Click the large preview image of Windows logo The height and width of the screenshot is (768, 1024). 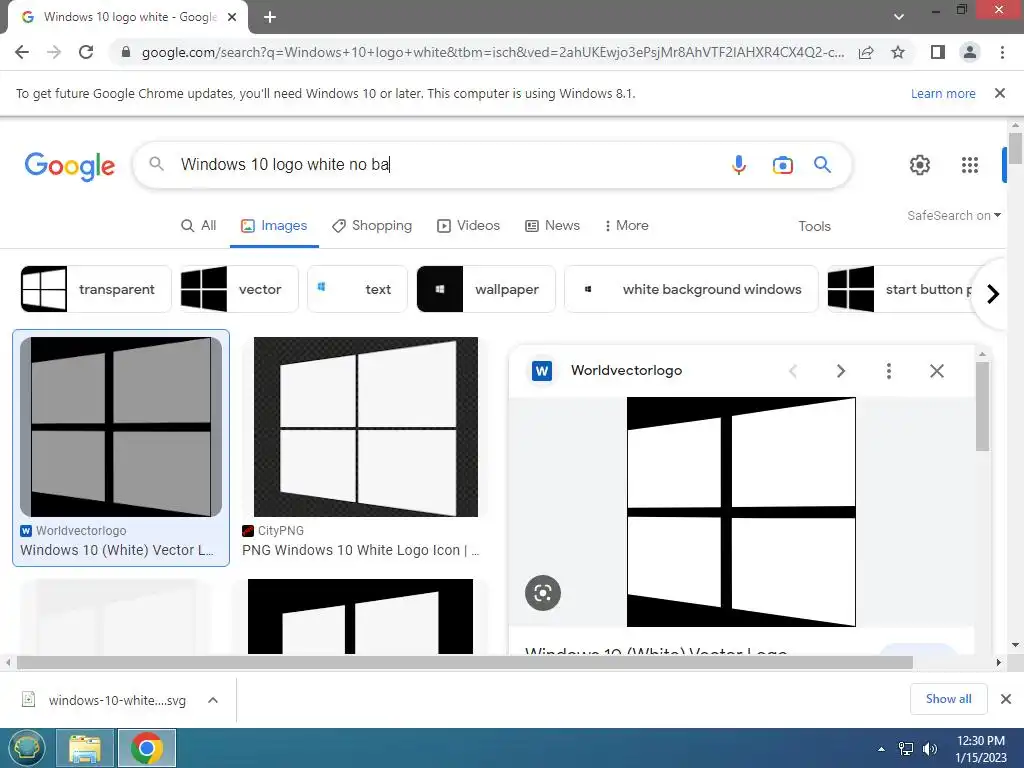click(x=741, y=511)
